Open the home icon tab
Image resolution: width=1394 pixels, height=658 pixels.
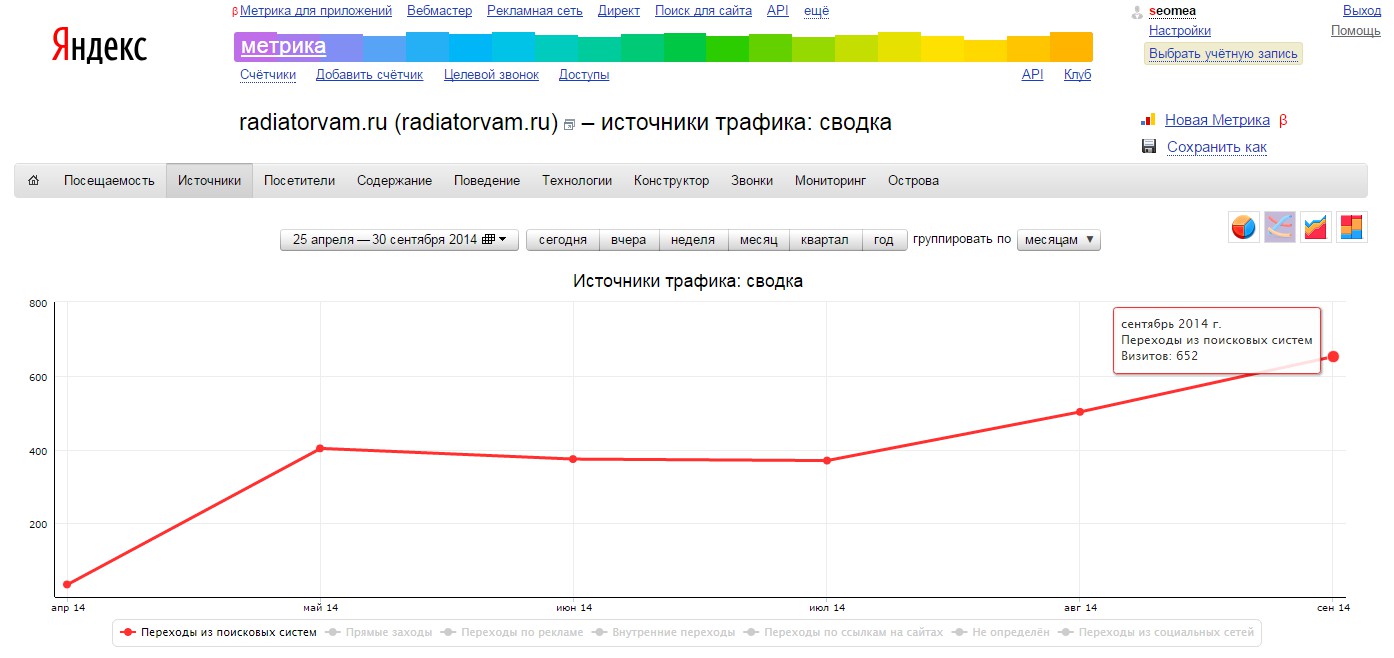pos(34,181)
